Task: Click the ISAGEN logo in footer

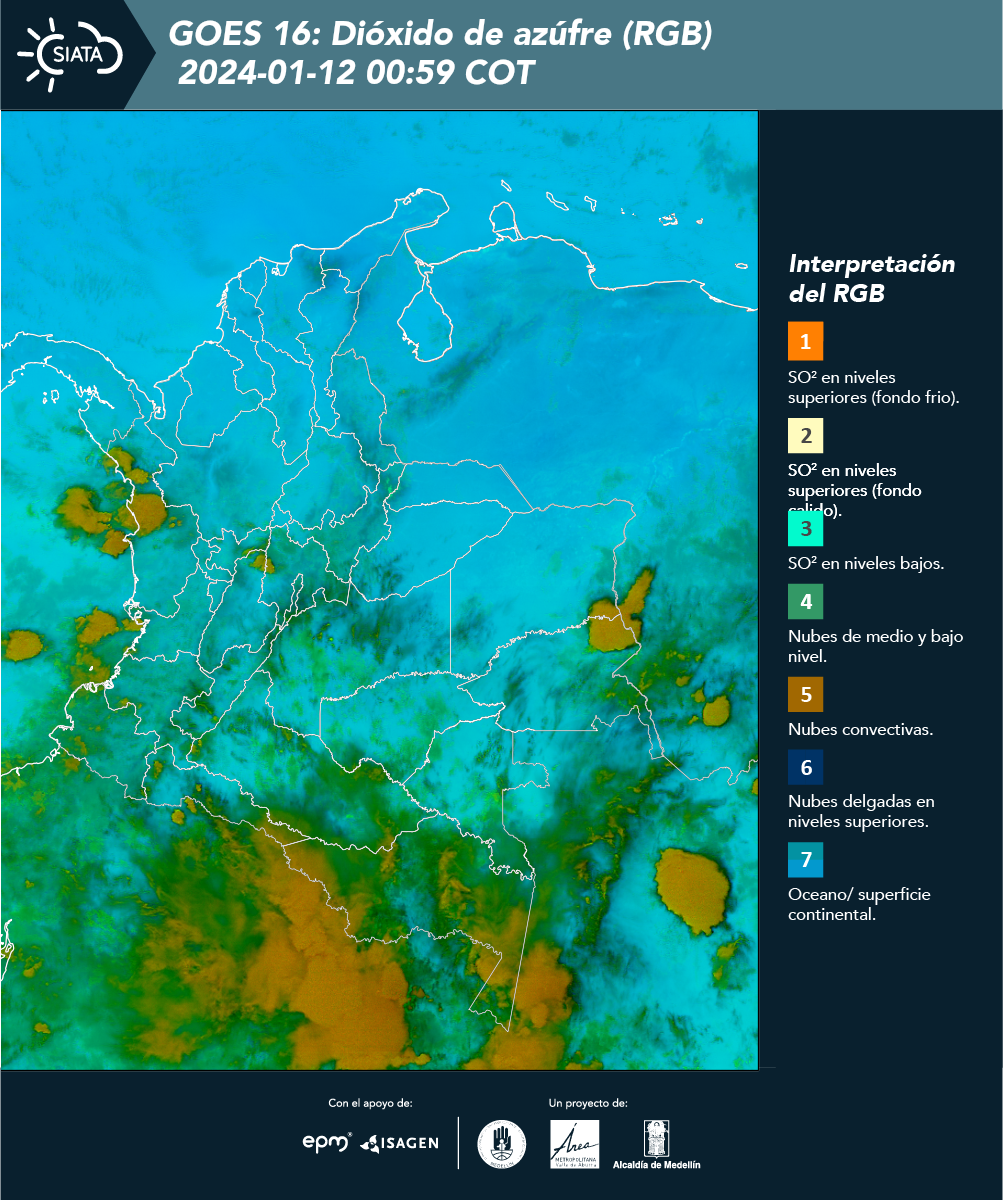Action: [x=399, y=1143]
